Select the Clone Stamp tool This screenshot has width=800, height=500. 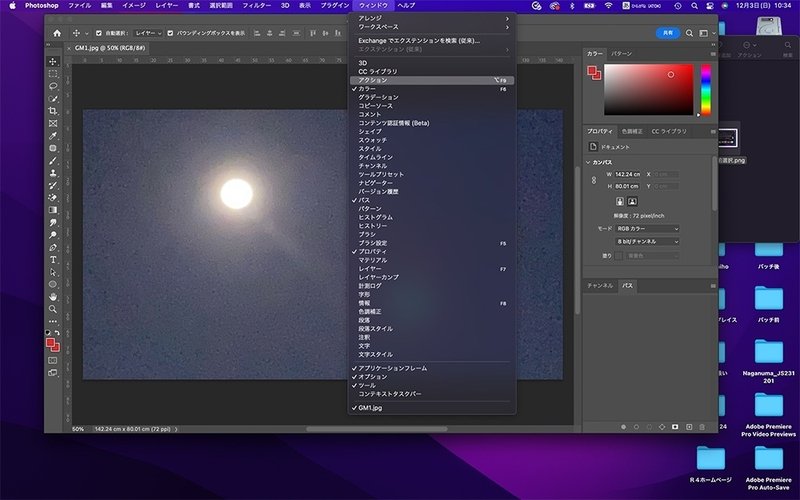(53, 173)
